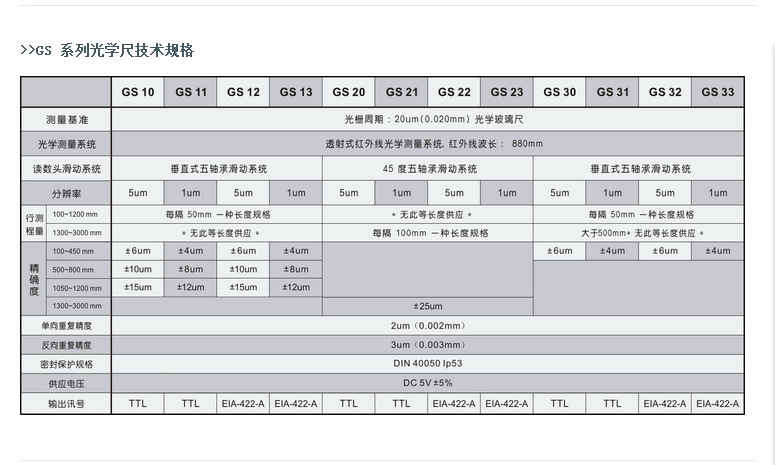This screenshot has width=775, height=465.
Task: Select the 'GS 20' column header
Action: coord(348,92)
